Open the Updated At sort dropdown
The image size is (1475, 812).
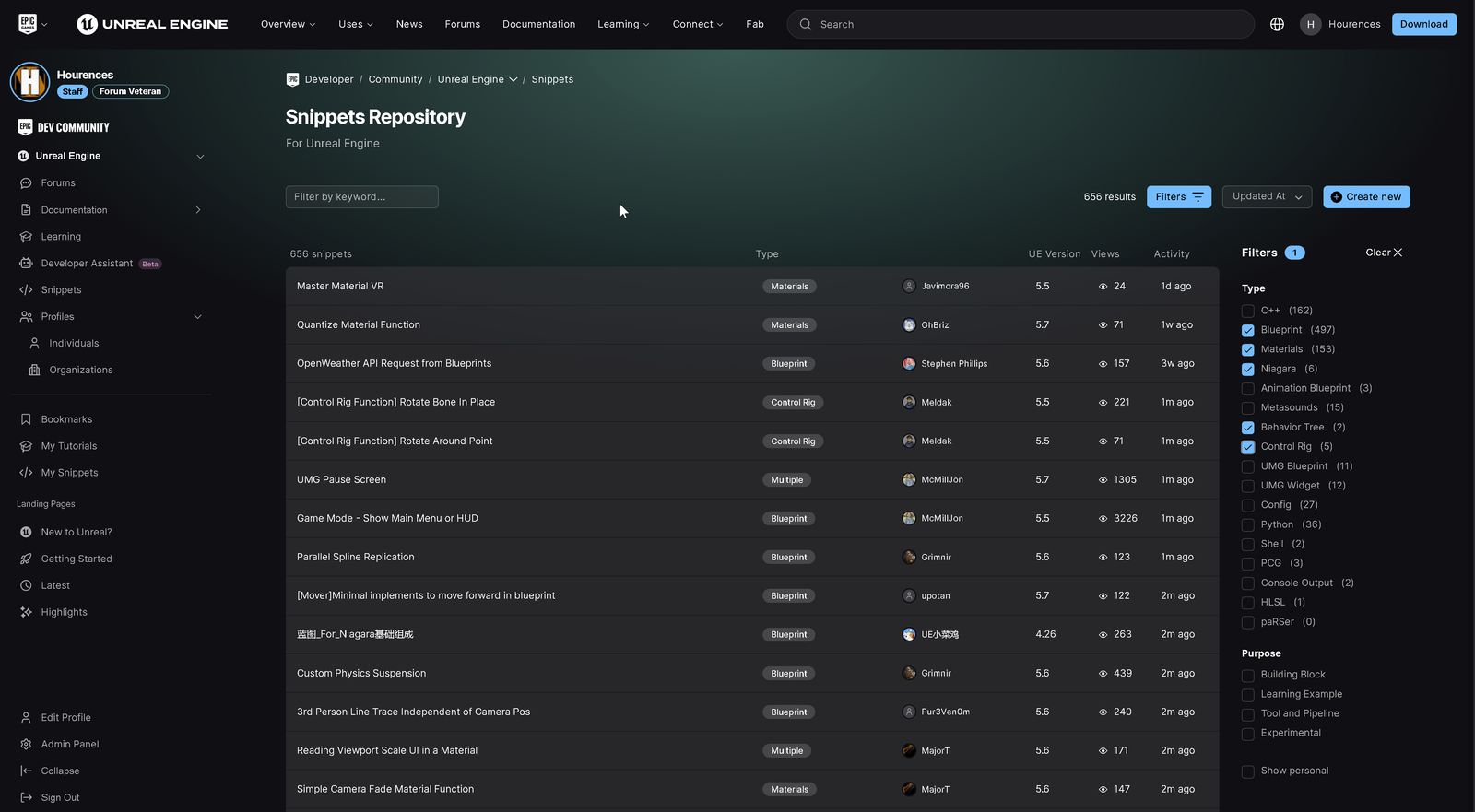click(1267, 196)
